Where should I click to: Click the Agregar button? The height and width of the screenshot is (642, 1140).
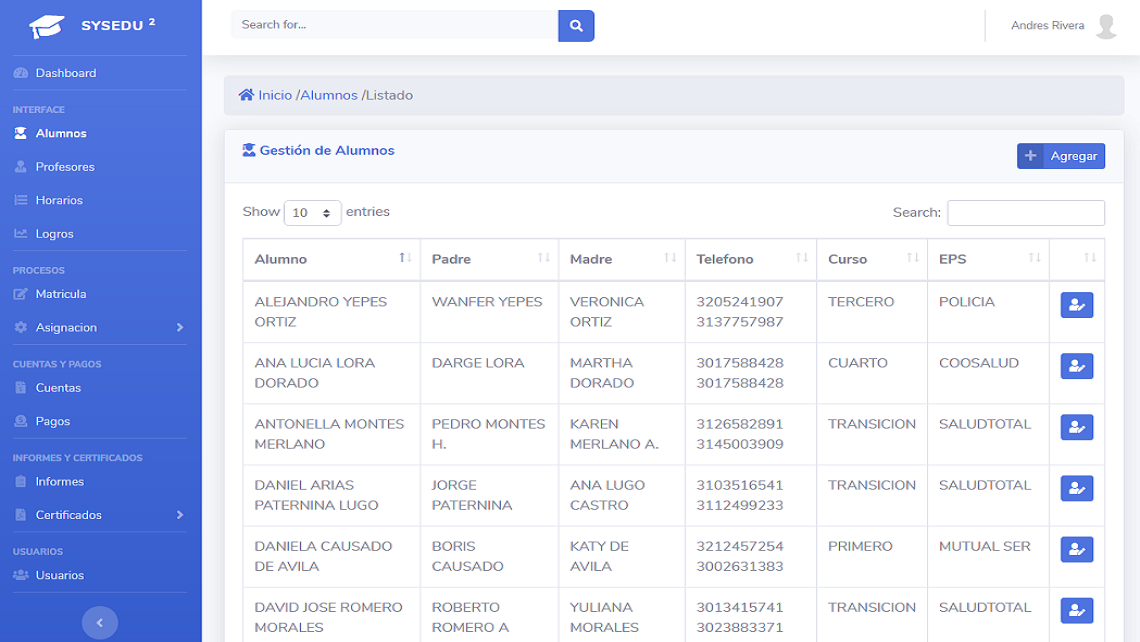coord(1060,156)
